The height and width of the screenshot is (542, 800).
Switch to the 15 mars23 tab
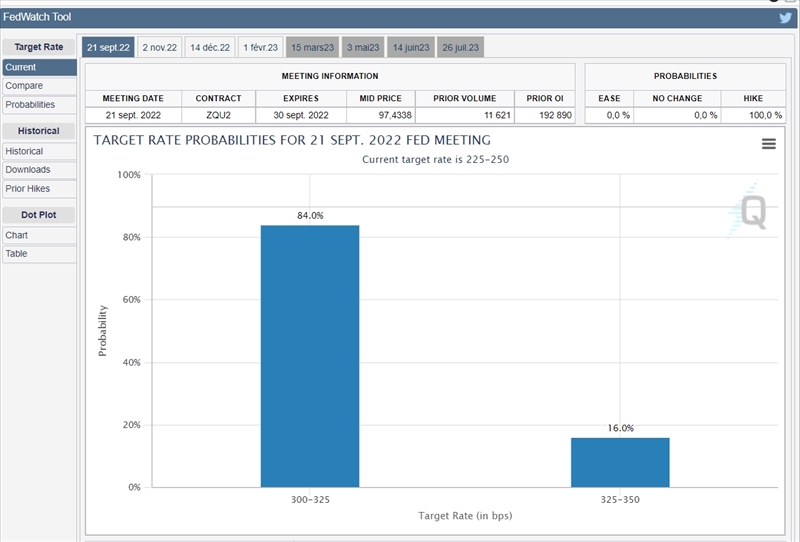312,47
